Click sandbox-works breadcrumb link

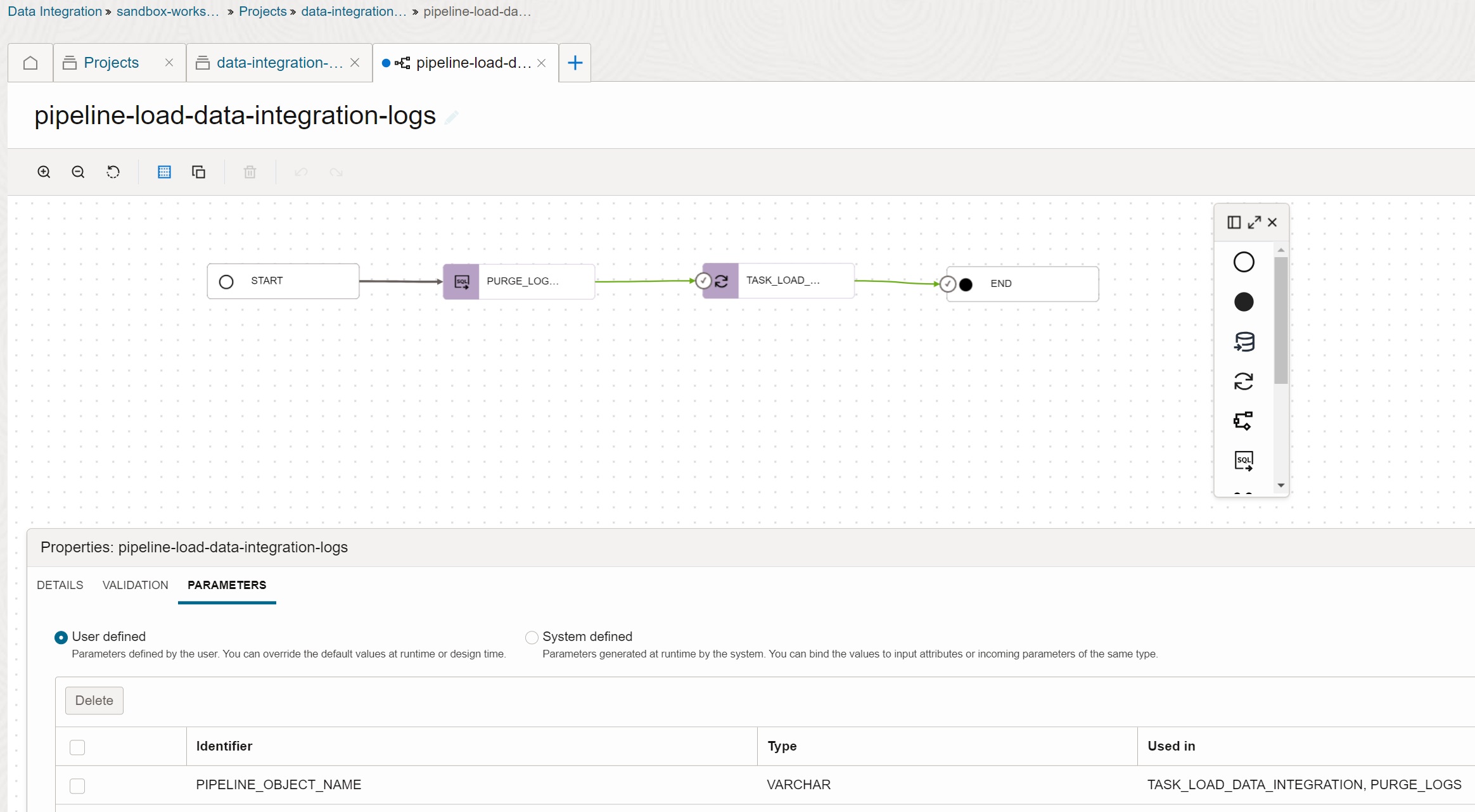click(x=167, y=11)
